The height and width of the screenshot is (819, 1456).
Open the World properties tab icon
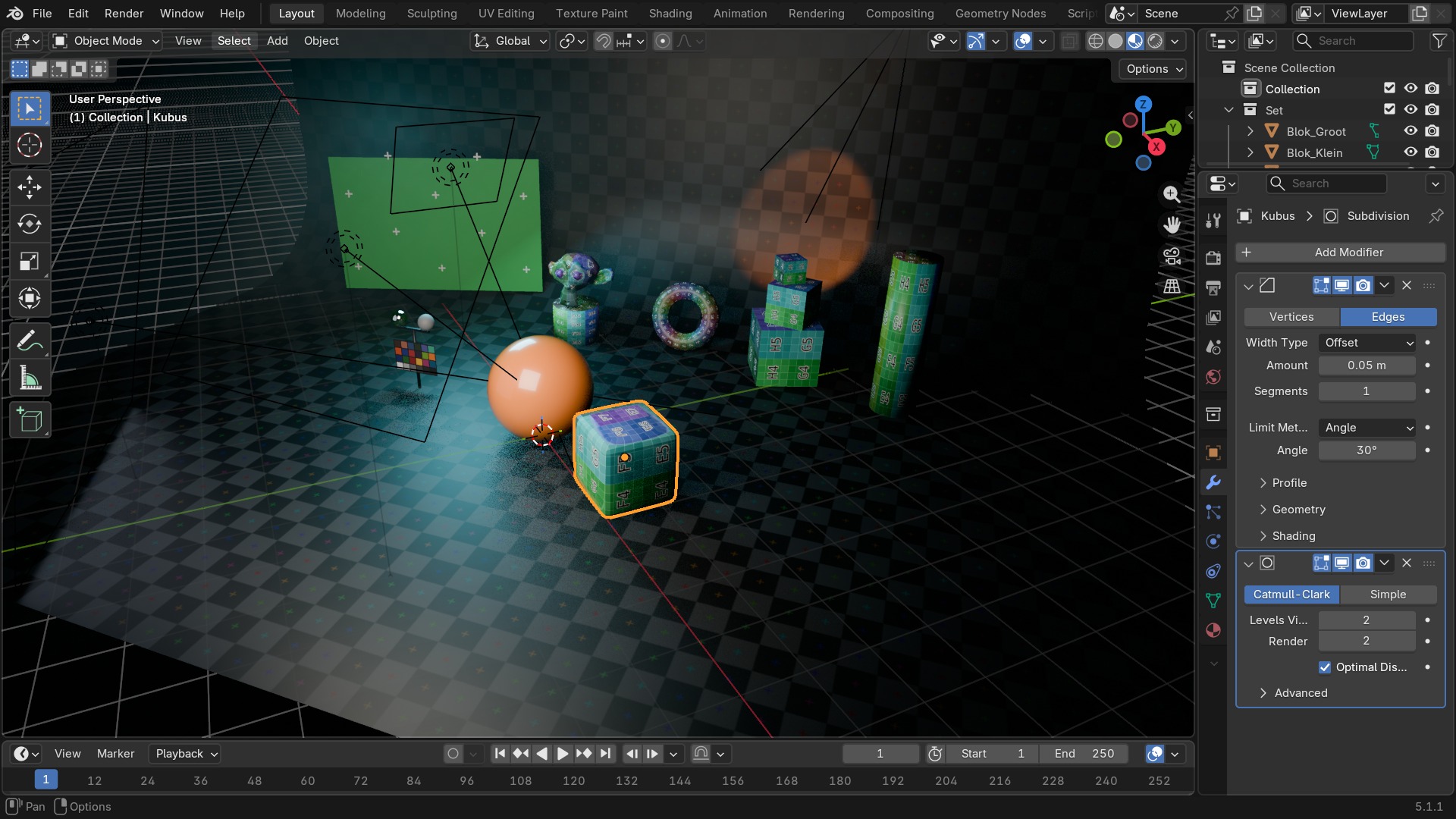coord(1213,377)
